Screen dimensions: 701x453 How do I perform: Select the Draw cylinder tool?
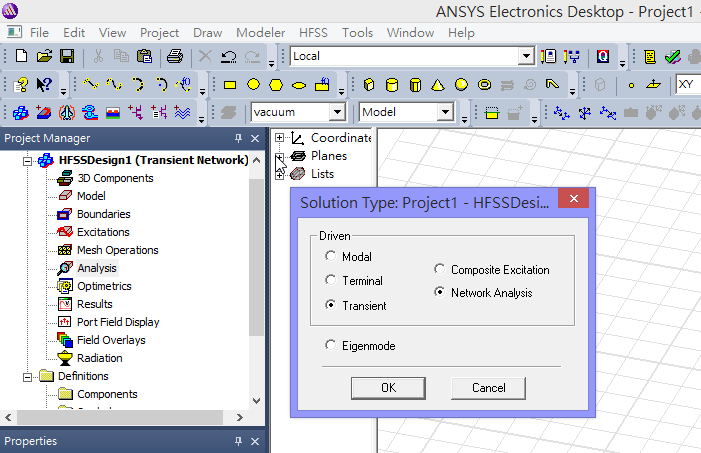coord(392,85)
